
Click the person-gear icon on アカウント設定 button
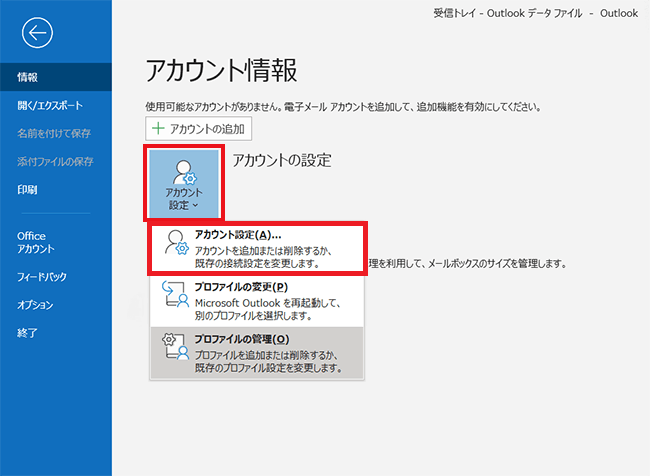[x=184, y=172]
